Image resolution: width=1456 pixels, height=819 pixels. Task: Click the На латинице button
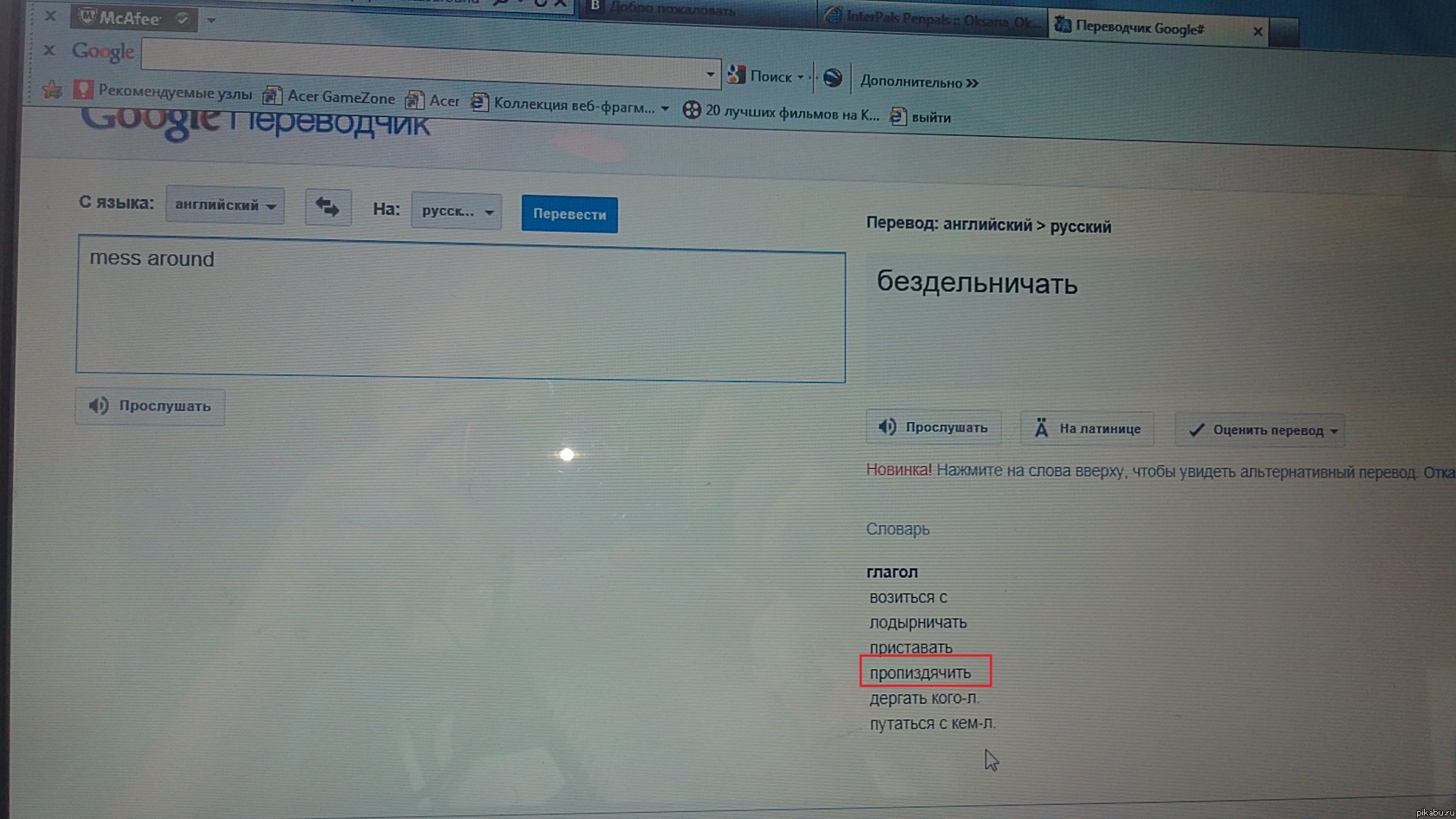pyautogui.click(x=1087, y=428)
